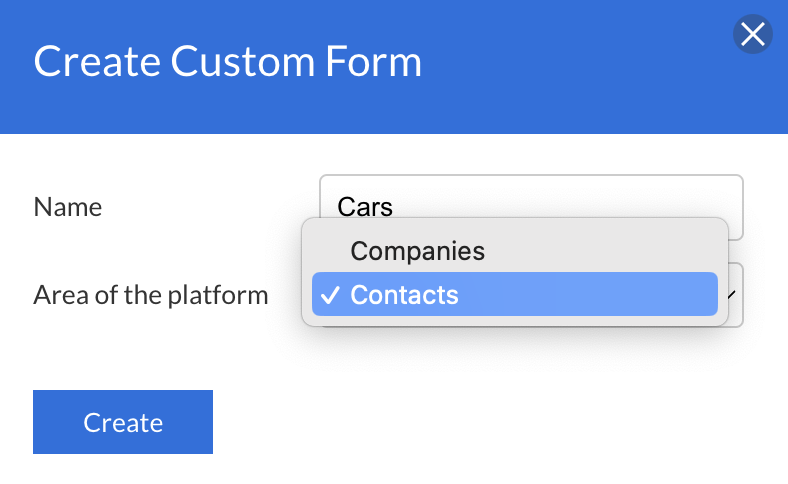Click the Cars text in Name field
The image size is (788, 484).
click(365, 207)
